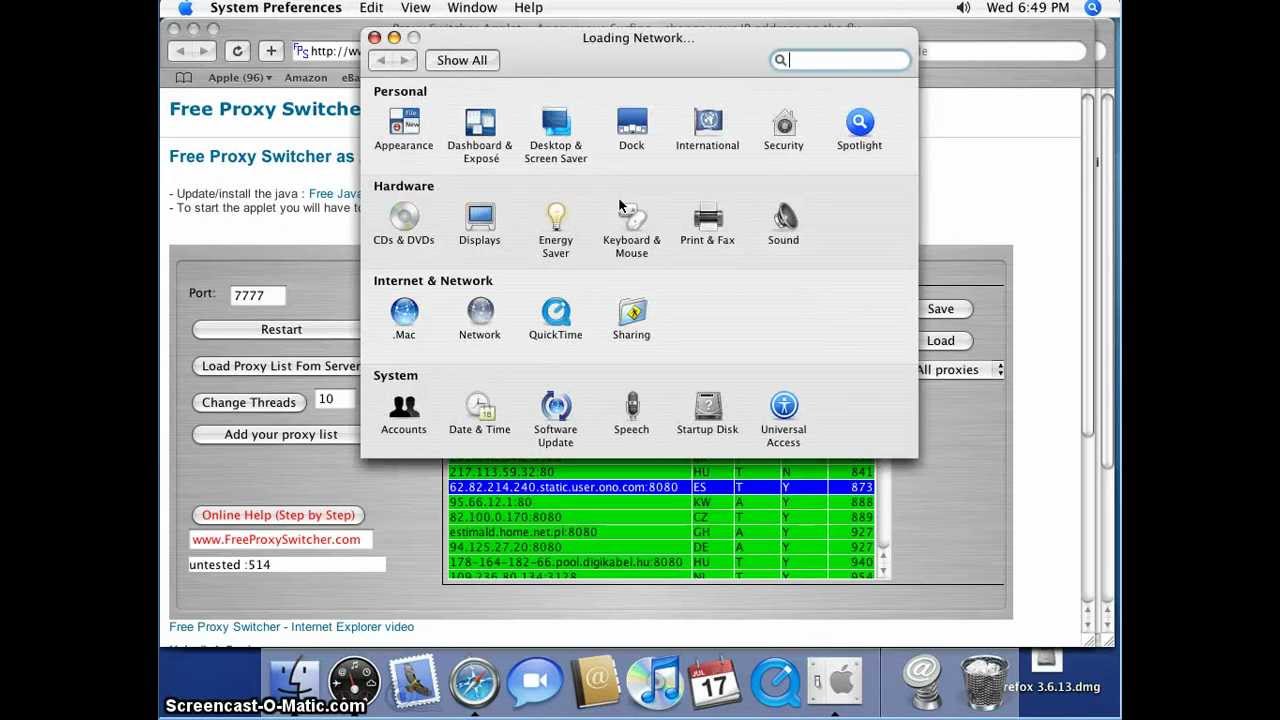Open the Dock preference pane
The image size is (1280, 720).
click(631, 130)
